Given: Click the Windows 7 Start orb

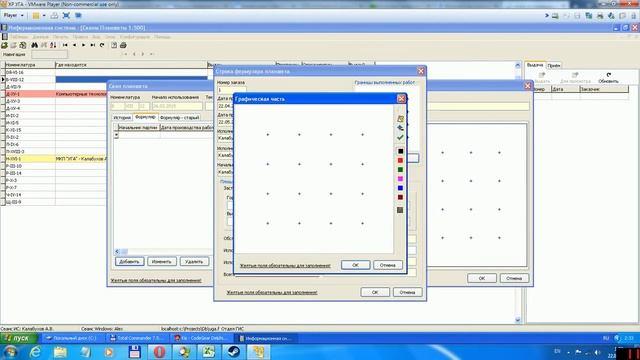Looking at the screenshot, I should pyautogui.click(x=10, y=351).
